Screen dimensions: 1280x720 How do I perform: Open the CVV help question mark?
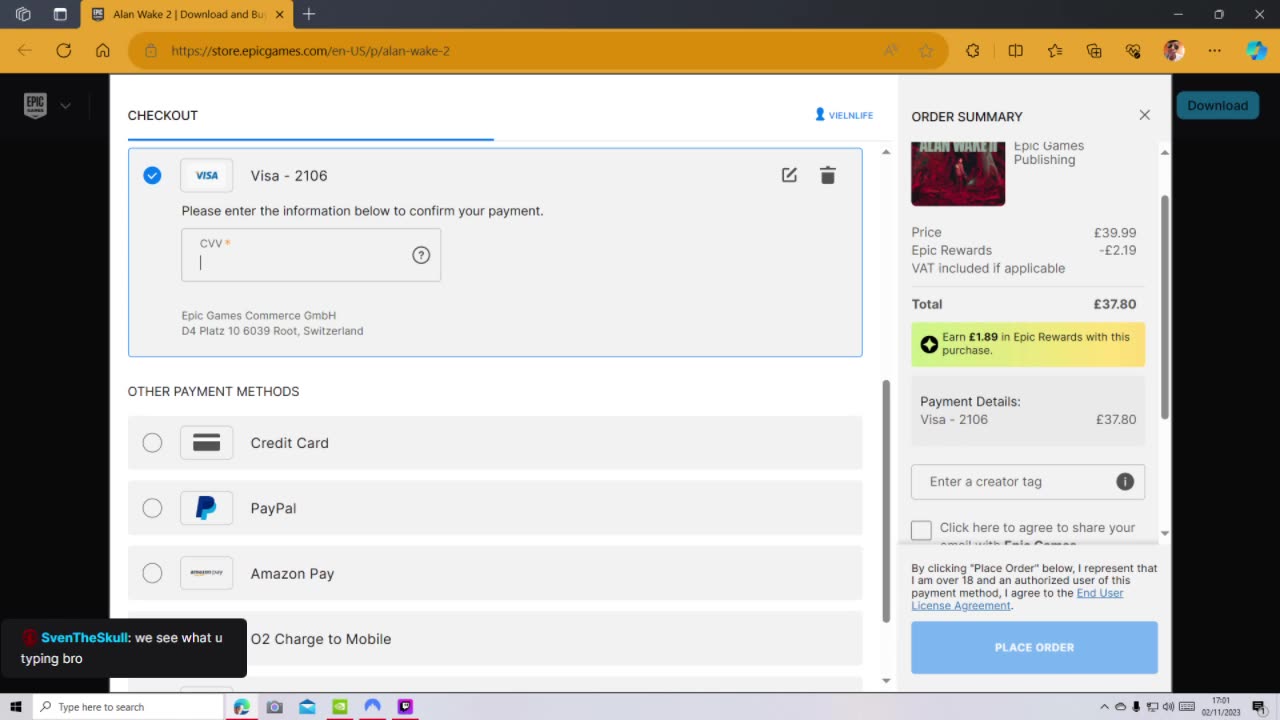click(x=421, y=255)
